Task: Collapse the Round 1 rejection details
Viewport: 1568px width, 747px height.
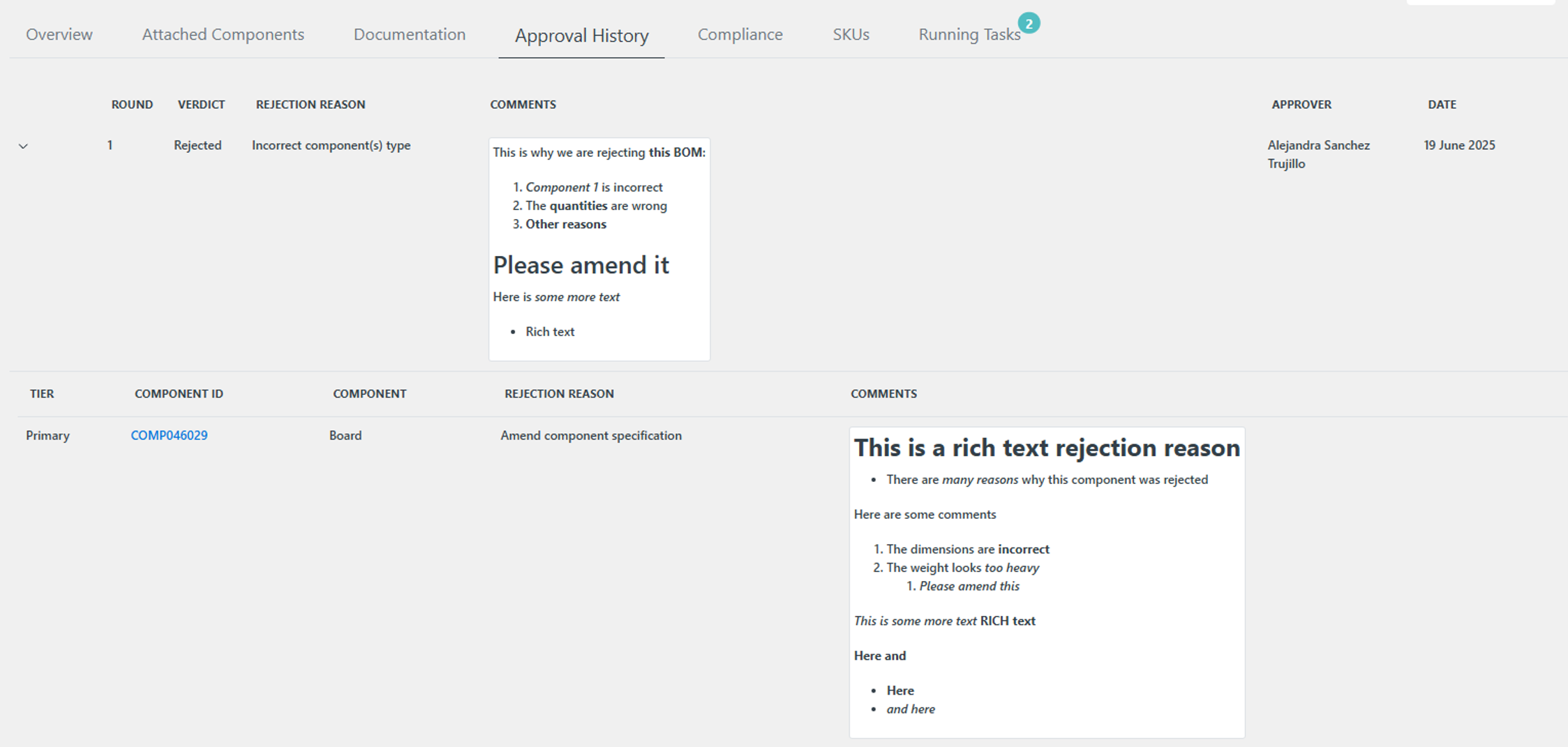Action: tap(23, 146)
